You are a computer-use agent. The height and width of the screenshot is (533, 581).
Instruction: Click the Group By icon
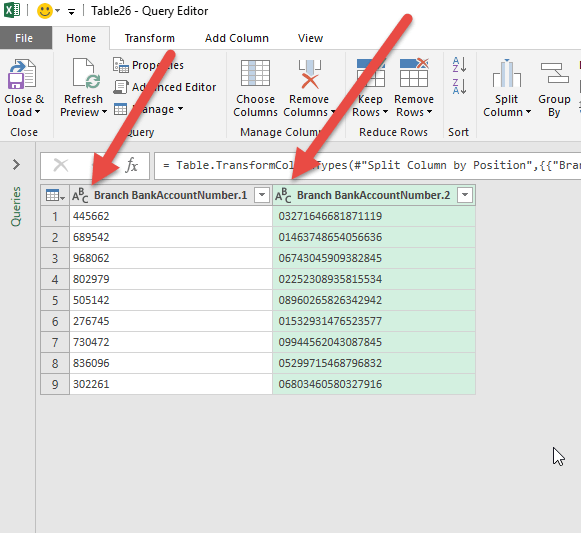(x=554, y=73)
